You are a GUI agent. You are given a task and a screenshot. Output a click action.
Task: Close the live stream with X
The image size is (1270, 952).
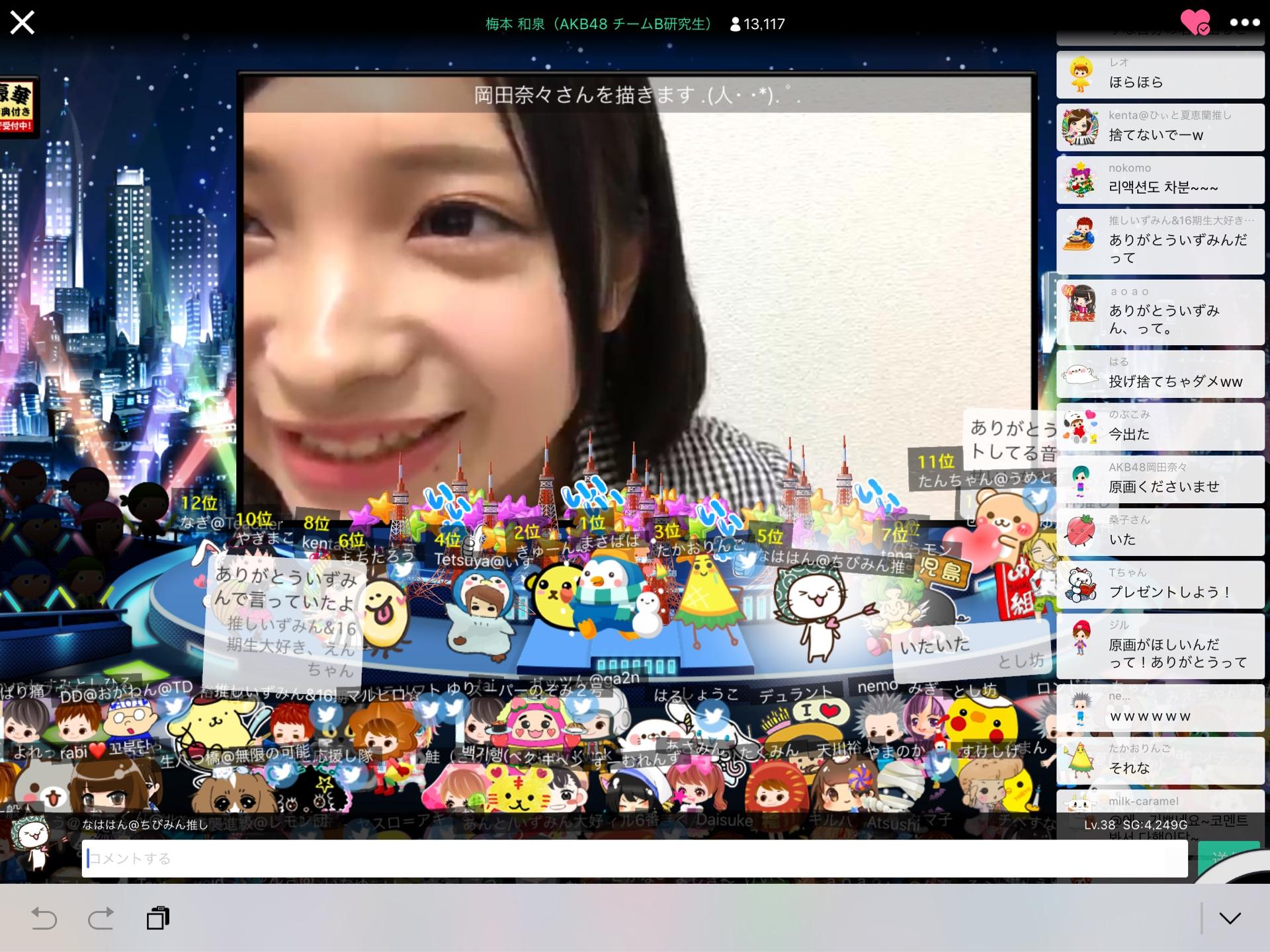tap(22, 23)
